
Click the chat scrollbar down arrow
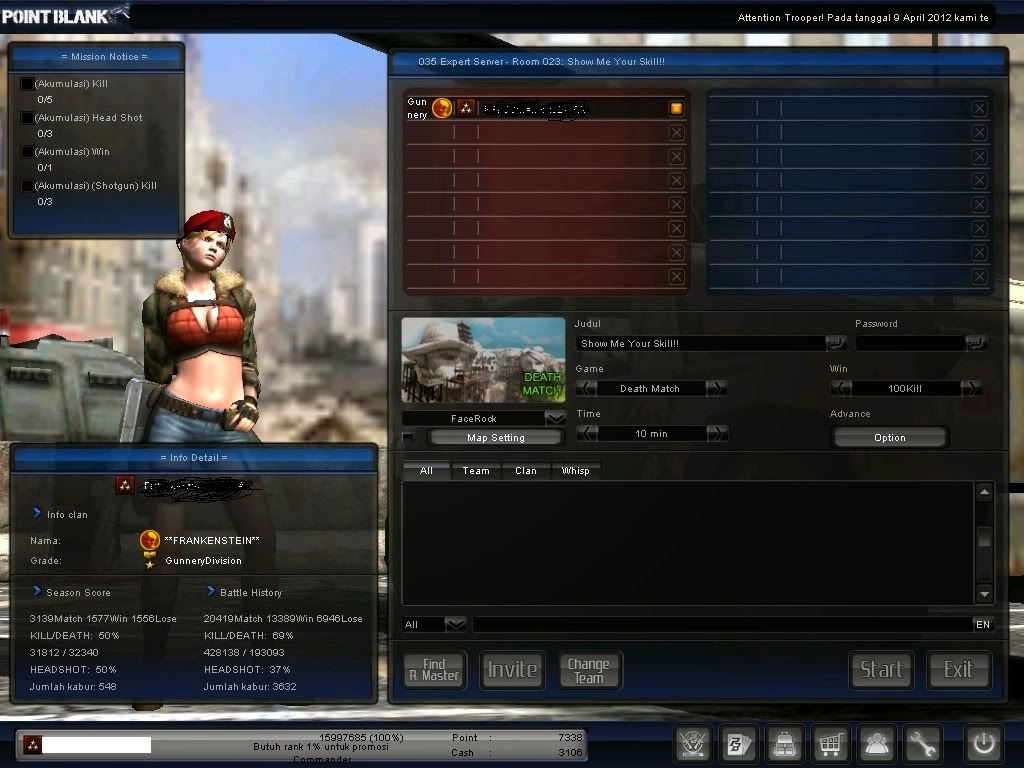(x=984, y=594)
